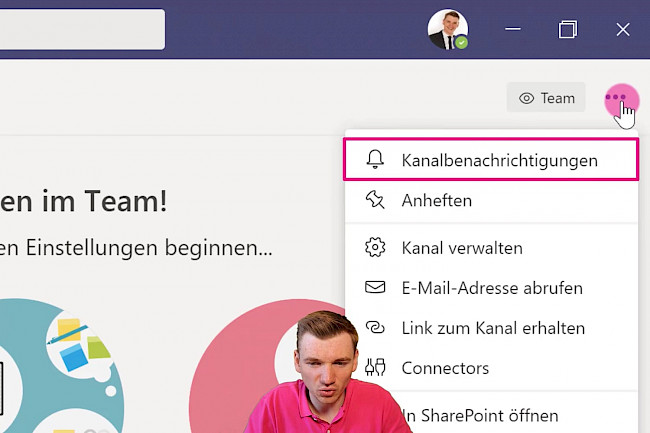Open Connectors from the menu
650x433 pixels.
click(491, 368)
